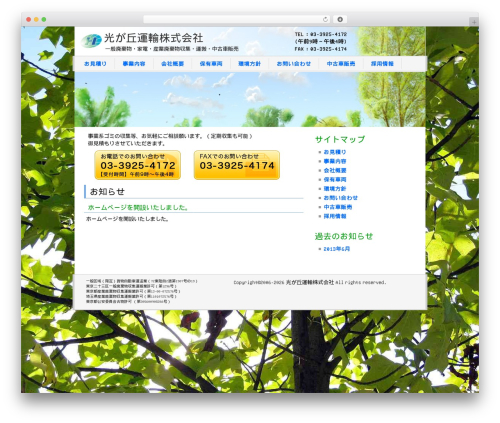This screenshot has width=500, height=423.
Task: Open the green ホームページを開設いたしました。 news headline
Action: (138, 207)
